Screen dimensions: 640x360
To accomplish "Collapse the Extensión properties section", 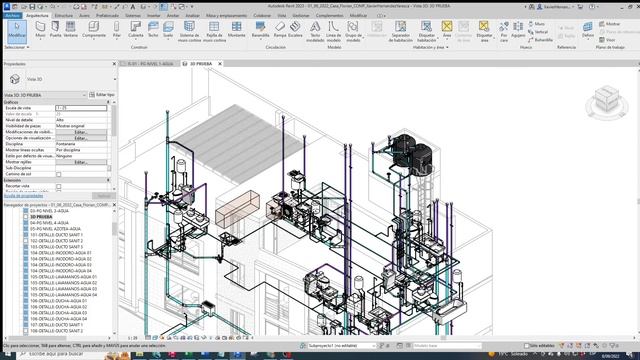I will 108,180.
